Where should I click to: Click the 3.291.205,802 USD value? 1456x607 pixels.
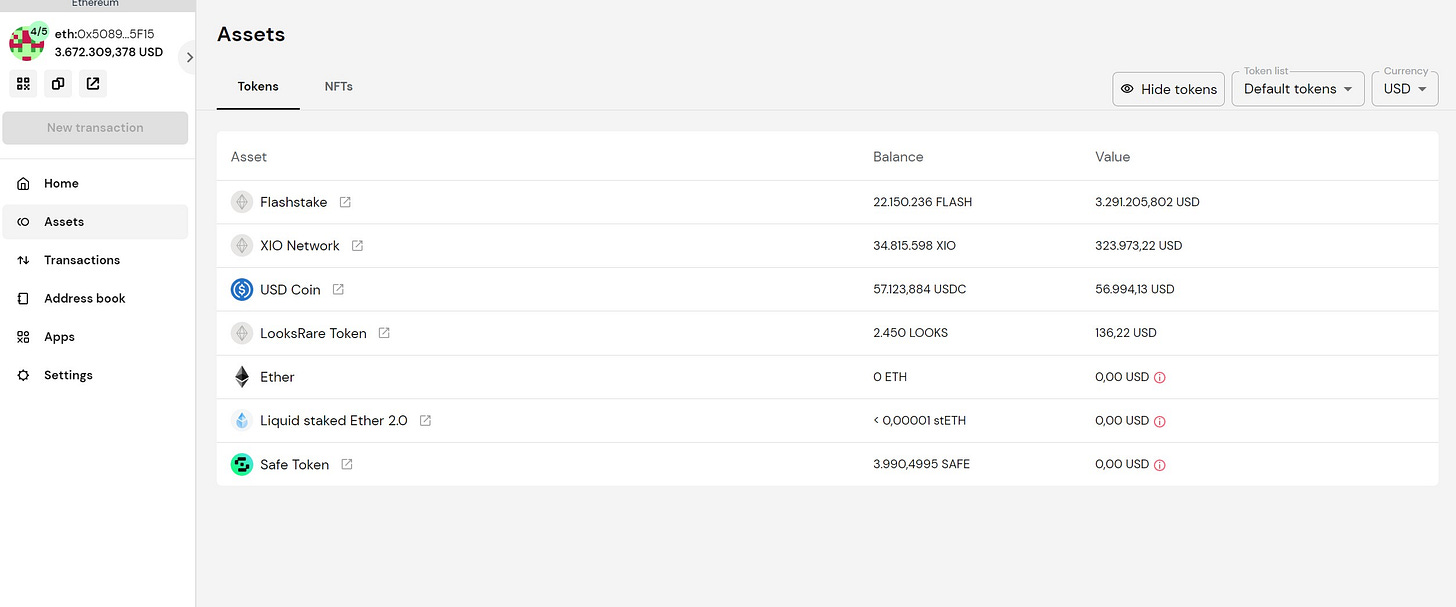[x=1147, y=202]
